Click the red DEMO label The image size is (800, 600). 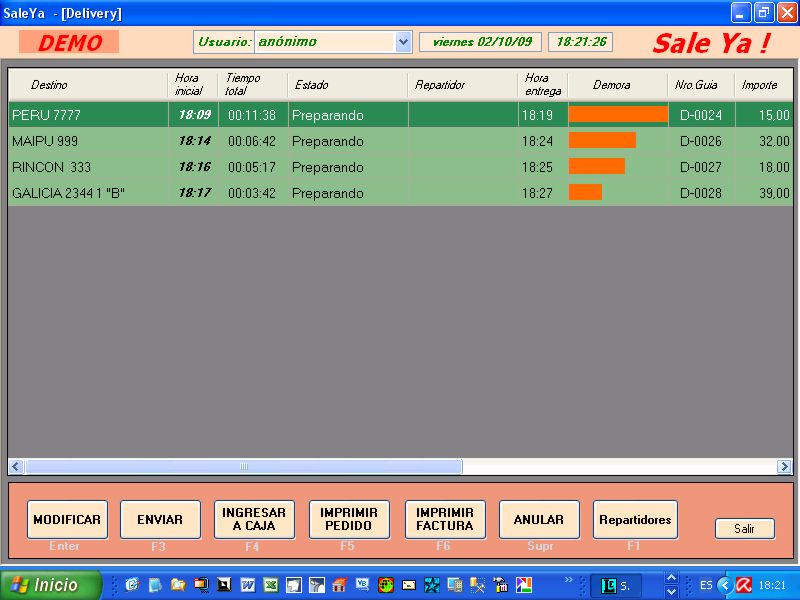tap(69, 42)
